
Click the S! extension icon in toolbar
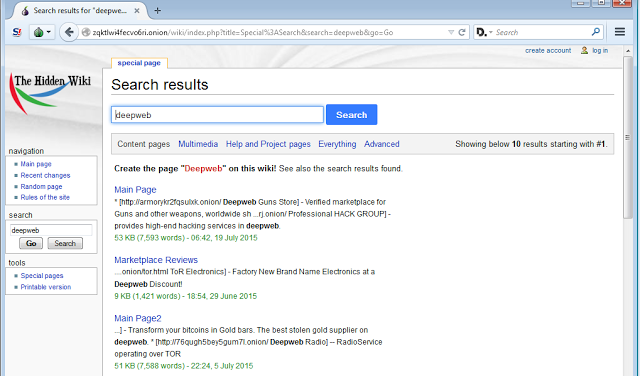(x=17, y=32)
